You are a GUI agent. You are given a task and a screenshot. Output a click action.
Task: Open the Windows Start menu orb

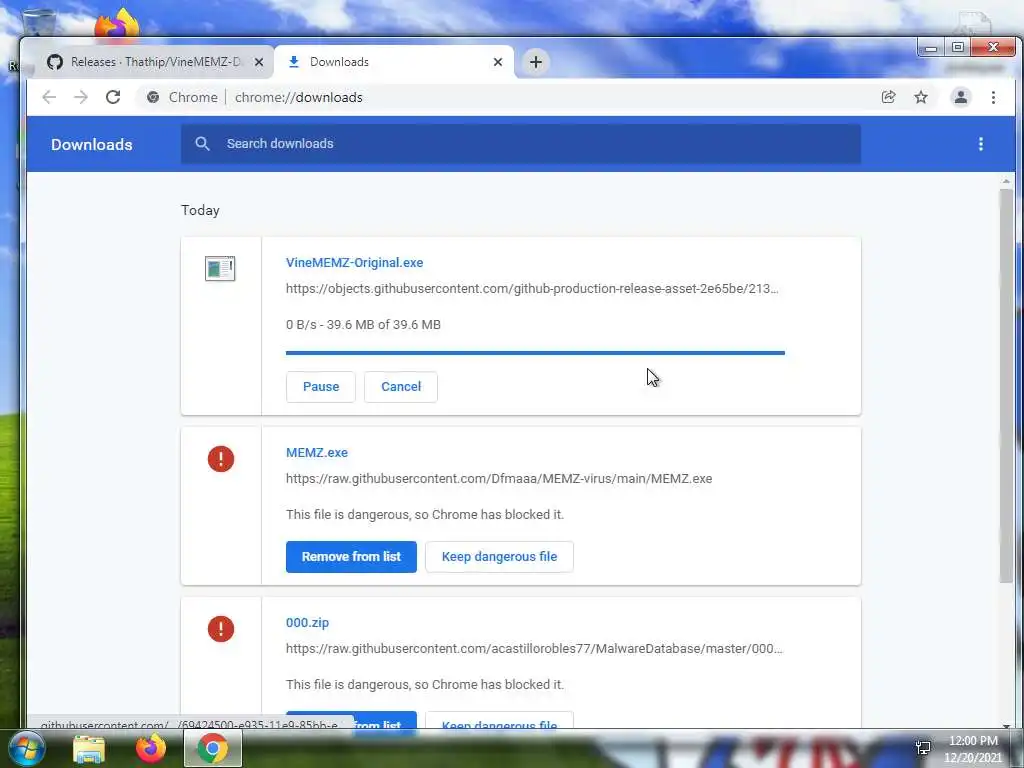coord(27,748)
